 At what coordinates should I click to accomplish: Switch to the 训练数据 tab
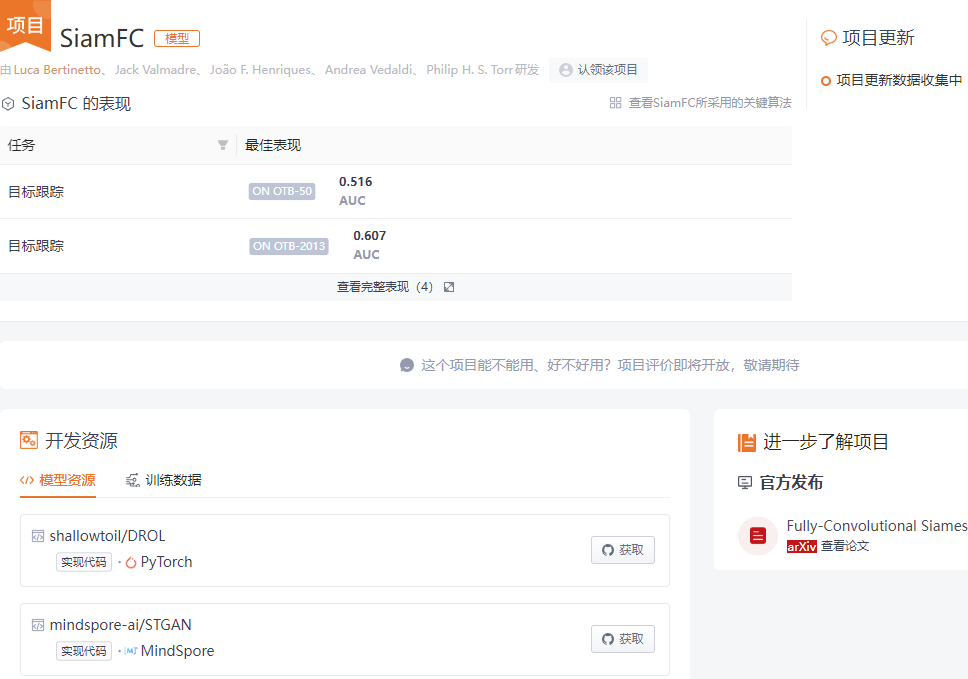164,480
